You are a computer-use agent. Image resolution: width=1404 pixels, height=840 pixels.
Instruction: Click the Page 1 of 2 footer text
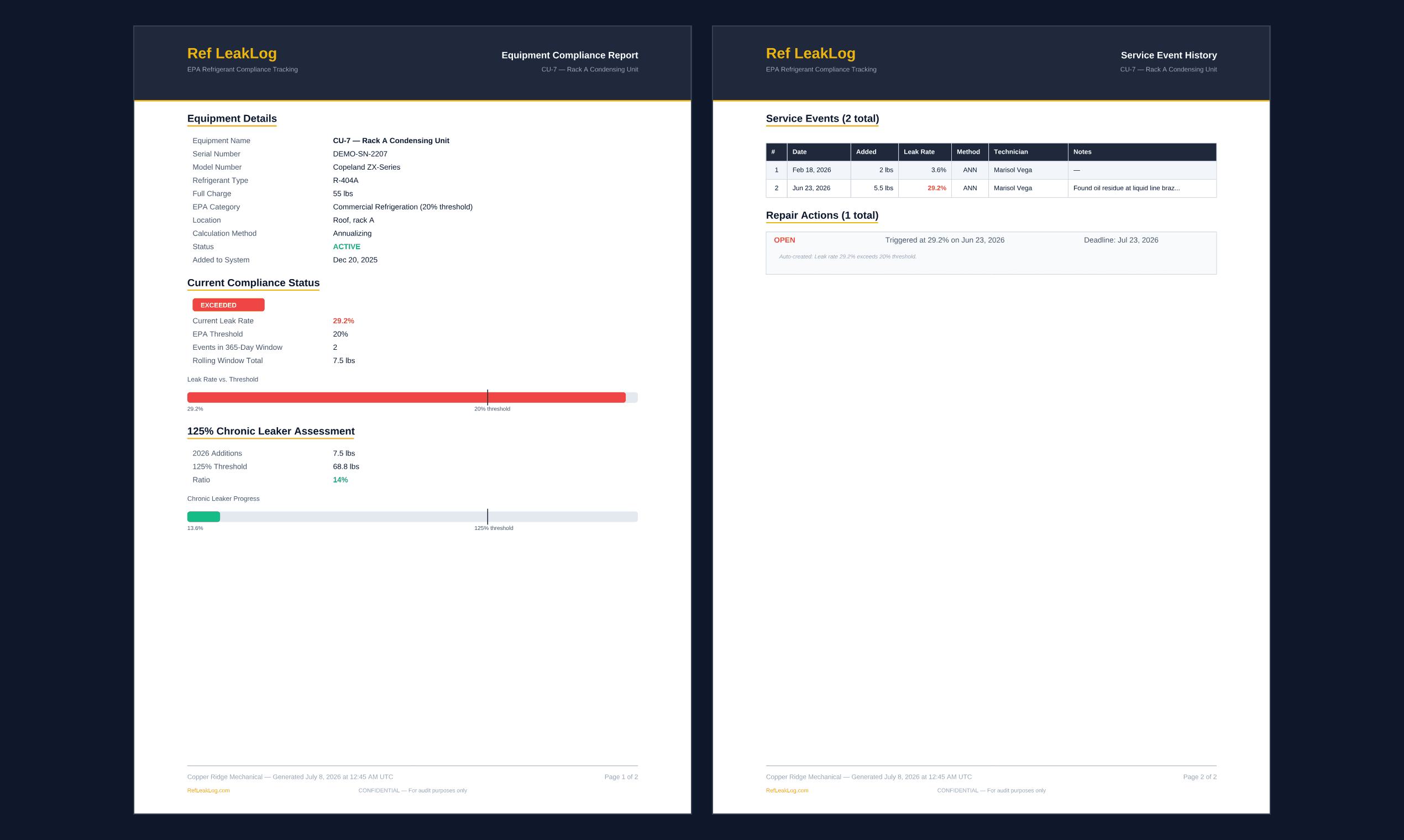point(621,776)
